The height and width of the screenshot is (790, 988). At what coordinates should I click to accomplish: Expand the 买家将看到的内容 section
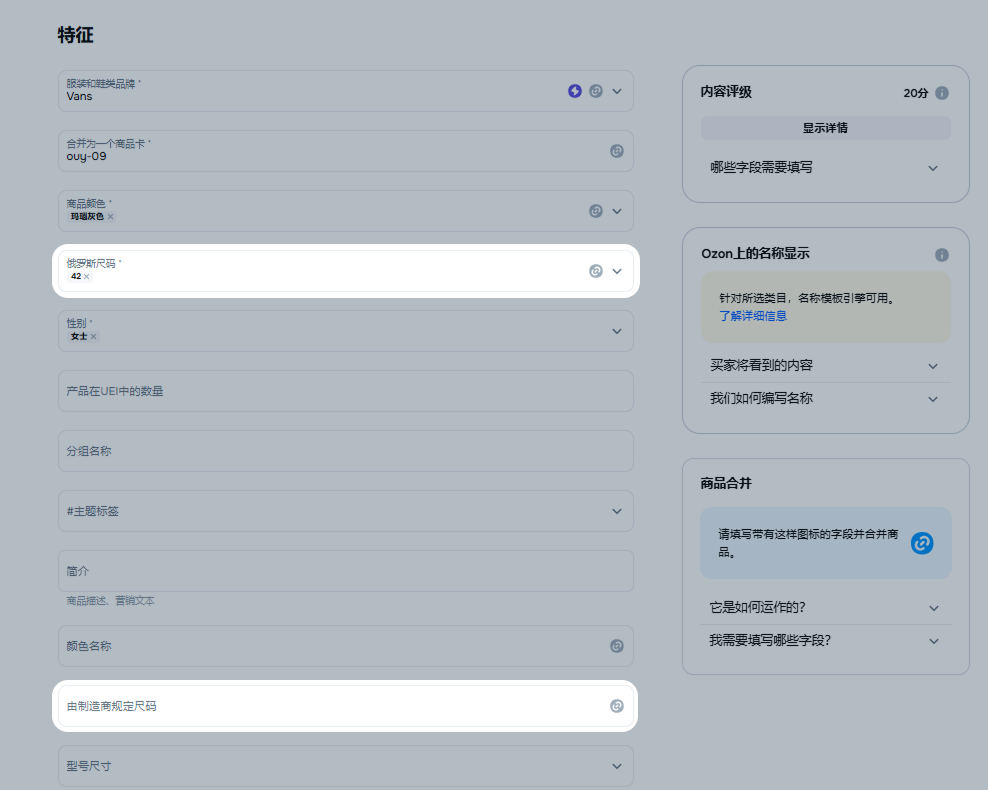pyautogui.click(x=933, y=366)
